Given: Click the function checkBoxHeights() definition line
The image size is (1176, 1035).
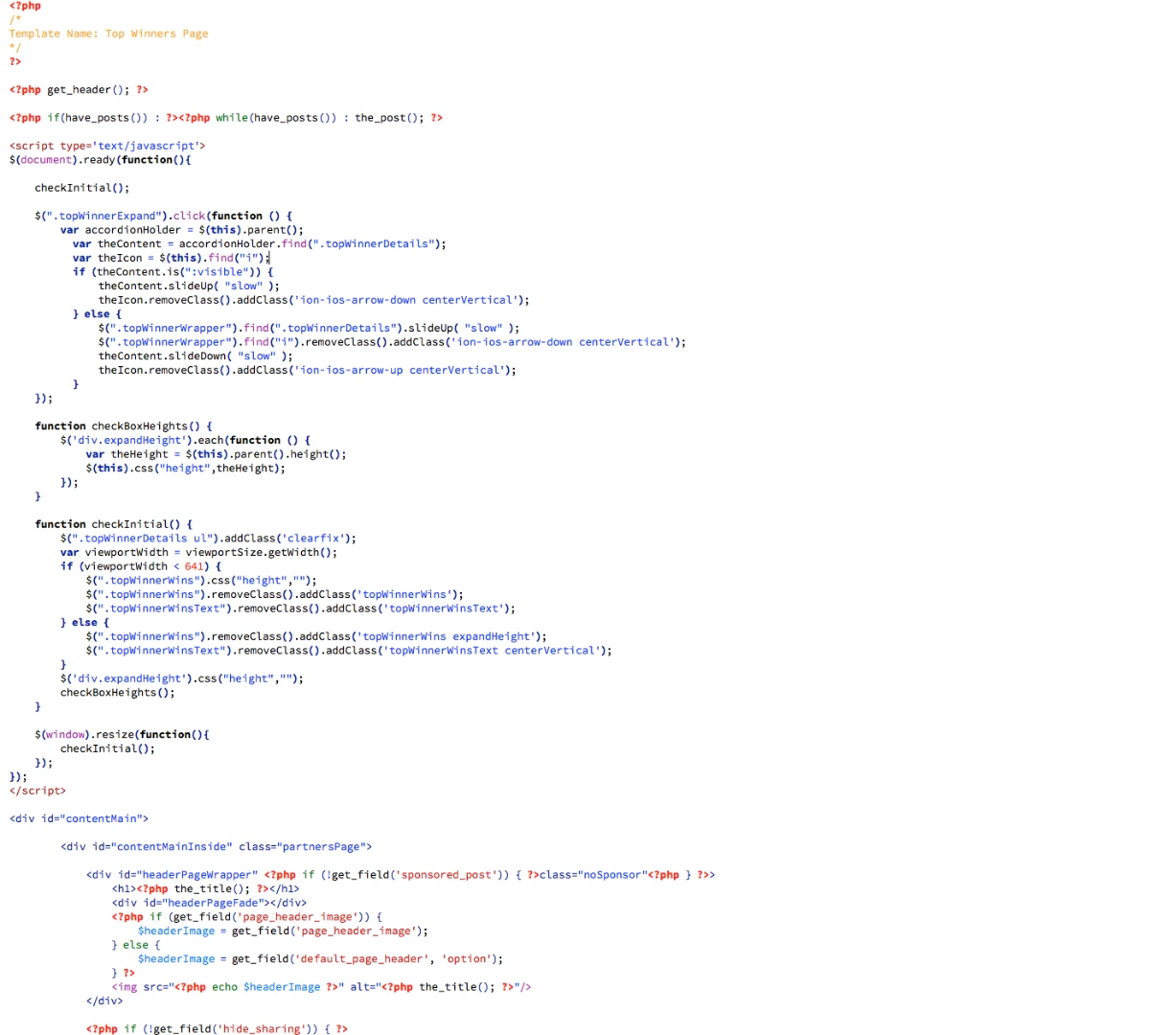Looking at the screenshot, I should (124, 426).
